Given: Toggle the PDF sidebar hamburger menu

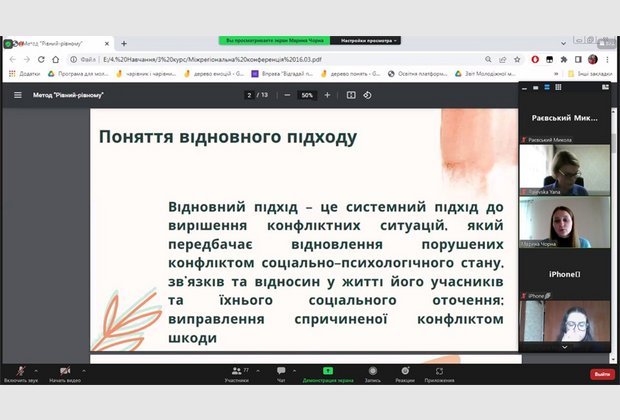Looking at the screenshot, I should (x=18, y=95).
